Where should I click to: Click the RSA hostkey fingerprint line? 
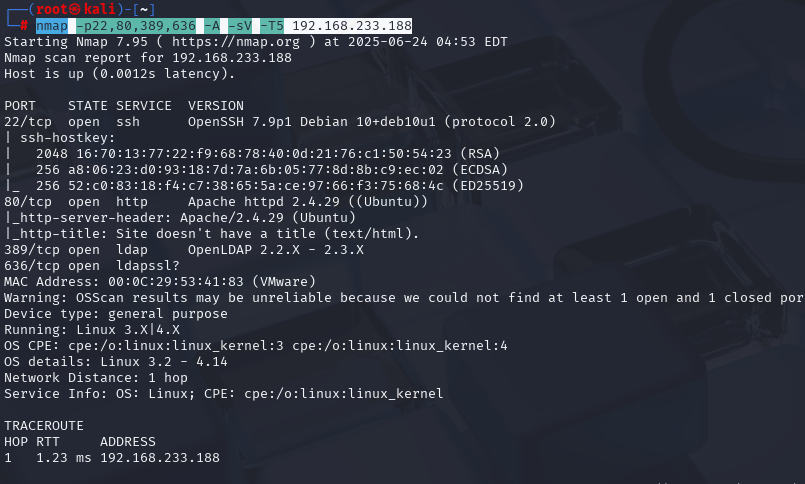[x=267, y=154]
